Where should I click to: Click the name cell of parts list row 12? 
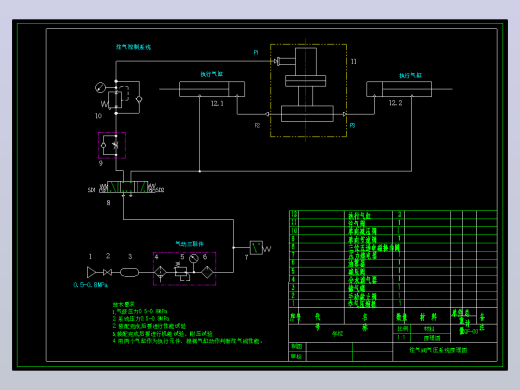tap(368, 215)
